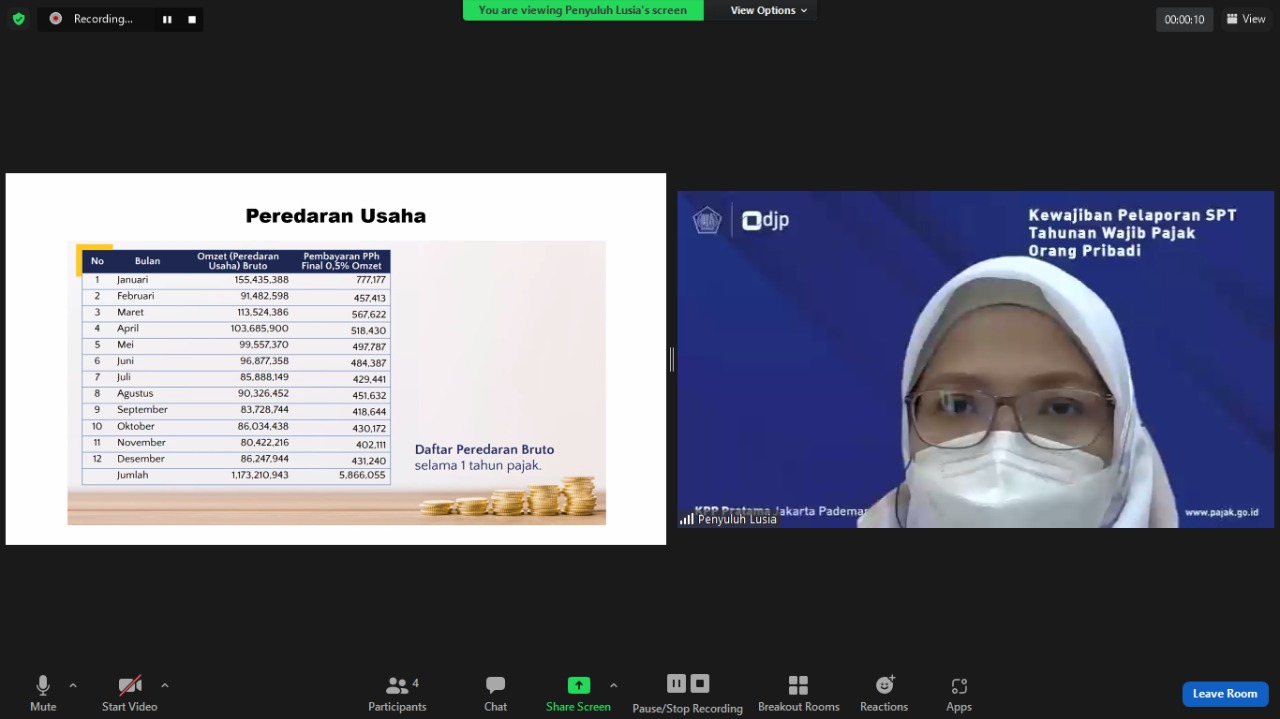The height and width of the screenshot is (719, 1280).
Task: Click the green Share Screen icon
Action: (x=578, y=686)
